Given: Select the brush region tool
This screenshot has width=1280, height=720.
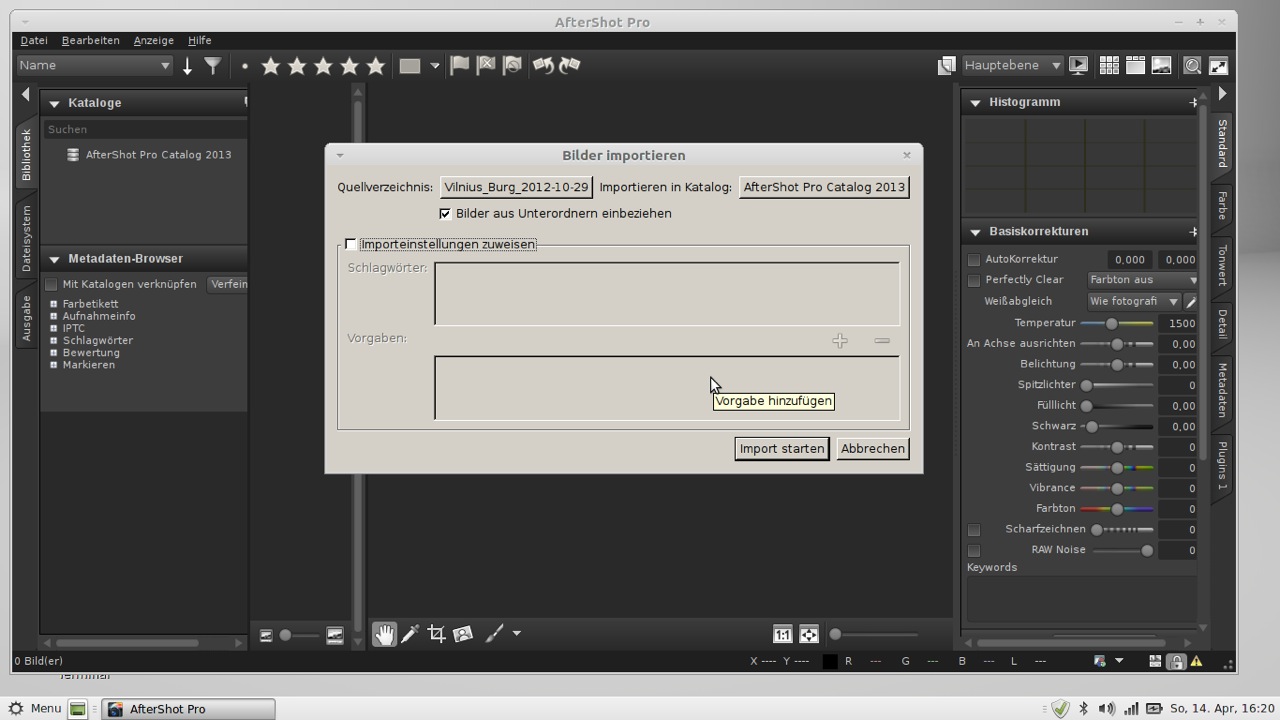Looking at the screenshot, I should tap(495, 634).
